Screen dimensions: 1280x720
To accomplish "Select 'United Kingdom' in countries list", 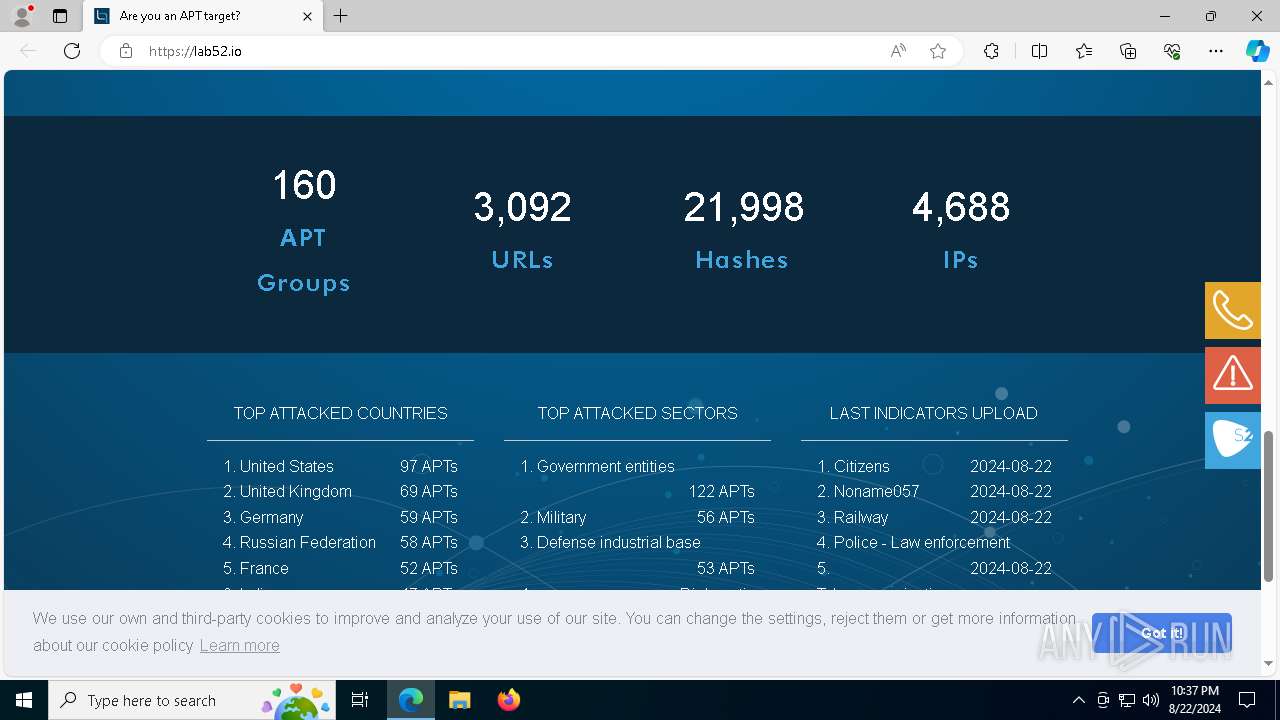I will point(295,491).
